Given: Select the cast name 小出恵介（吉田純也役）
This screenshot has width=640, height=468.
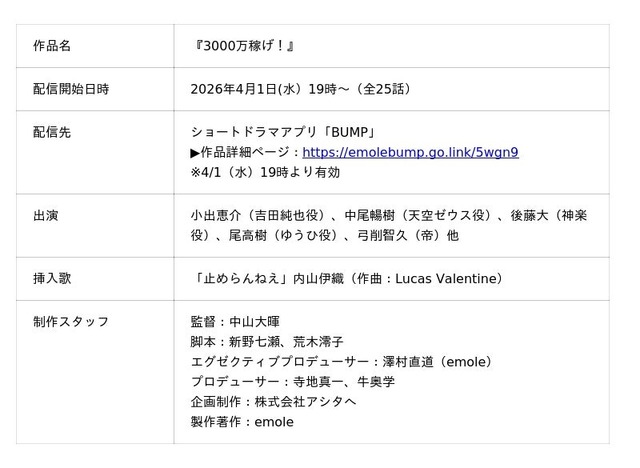Looking at the screenshot, I should tap(261, 215).
